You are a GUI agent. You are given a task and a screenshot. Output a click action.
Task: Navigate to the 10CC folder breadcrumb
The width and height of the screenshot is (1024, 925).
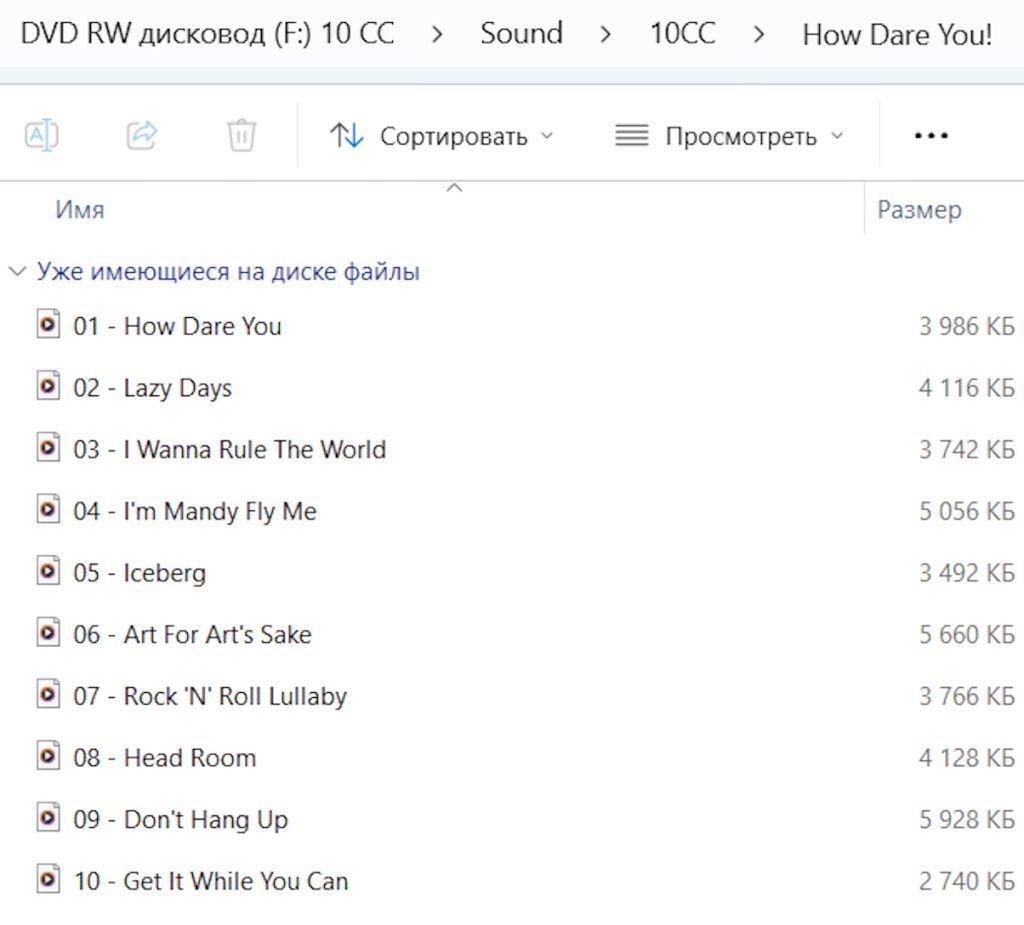coord(682,33)
